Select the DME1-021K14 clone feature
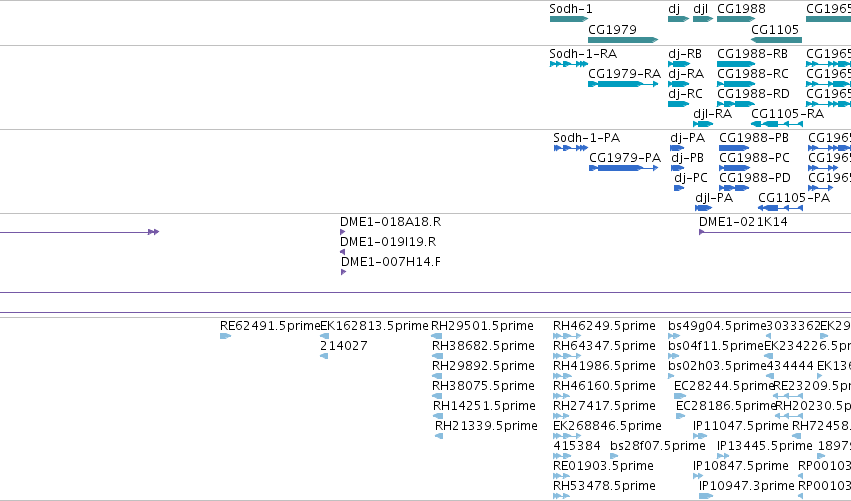Image resolution: width=851 pixels, height=501 pixels. 775,232
